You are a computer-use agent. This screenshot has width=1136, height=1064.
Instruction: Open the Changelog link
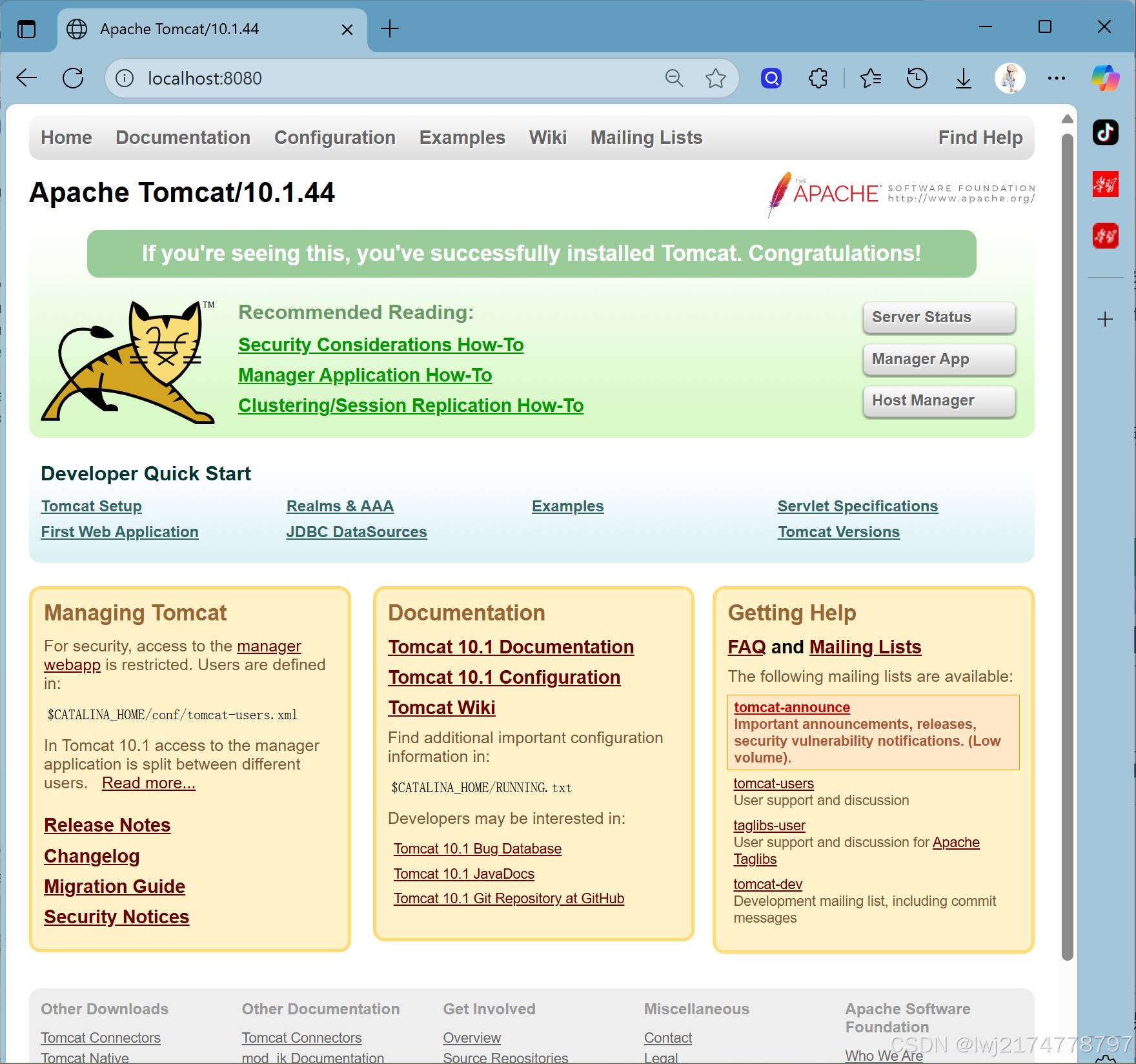92,856
